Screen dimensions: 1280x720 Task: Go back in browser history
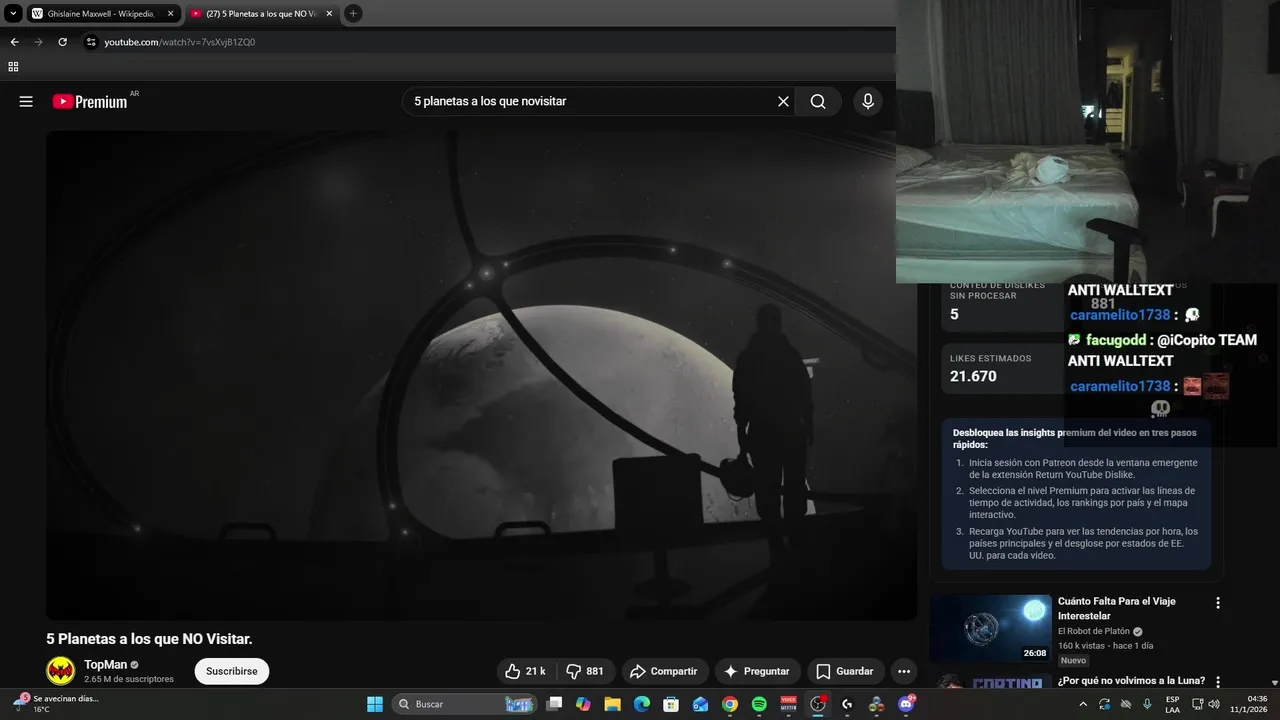click(x=14, y=42)
